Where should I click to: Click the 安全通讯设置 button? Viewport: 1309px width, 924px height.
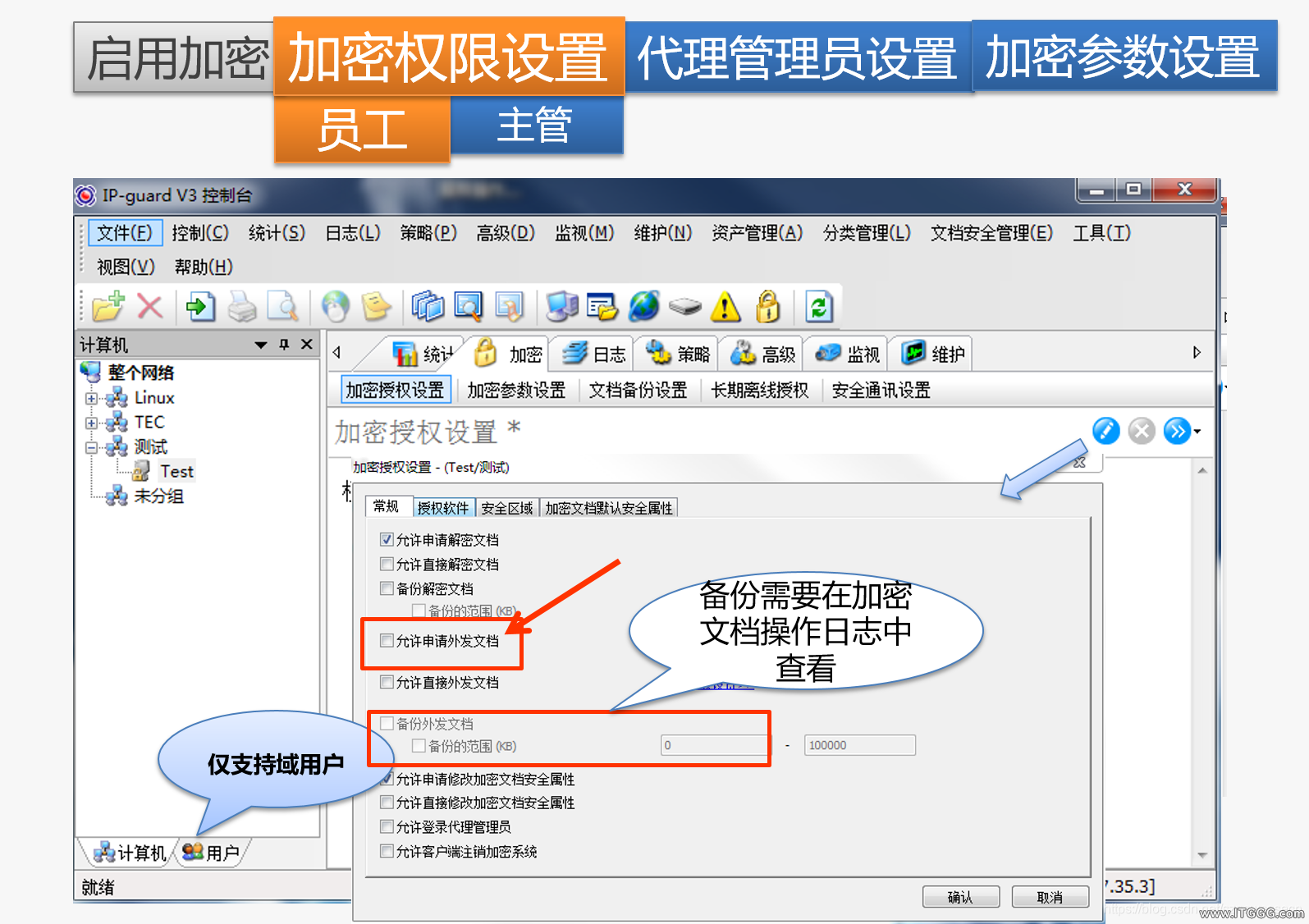(881, 391)
